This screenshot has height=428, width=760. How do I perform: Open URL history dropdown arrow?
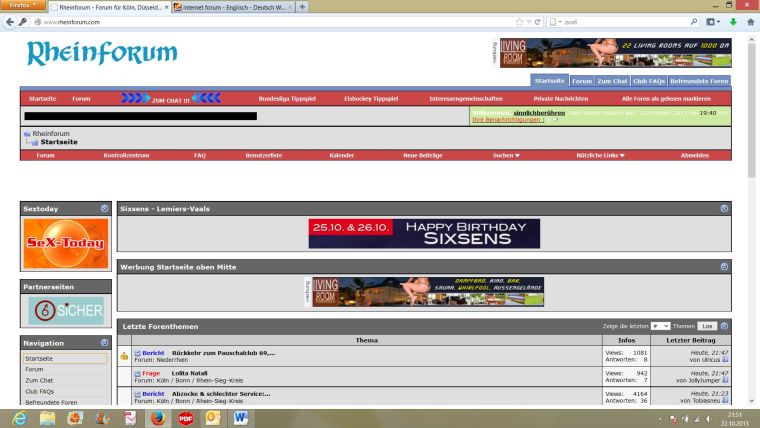coord(529,22)
